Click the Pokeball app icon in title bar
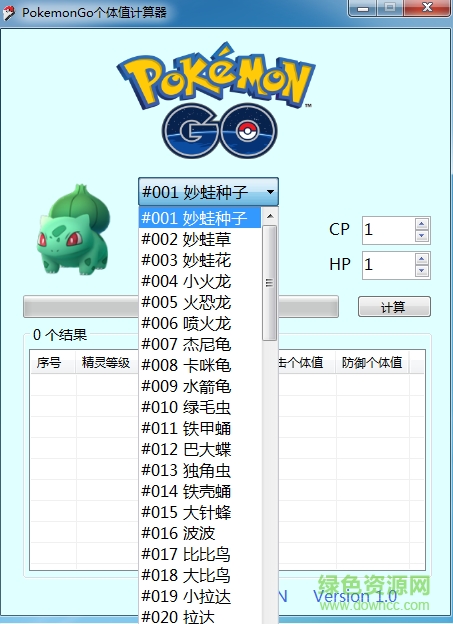 (x=8, y=13)
